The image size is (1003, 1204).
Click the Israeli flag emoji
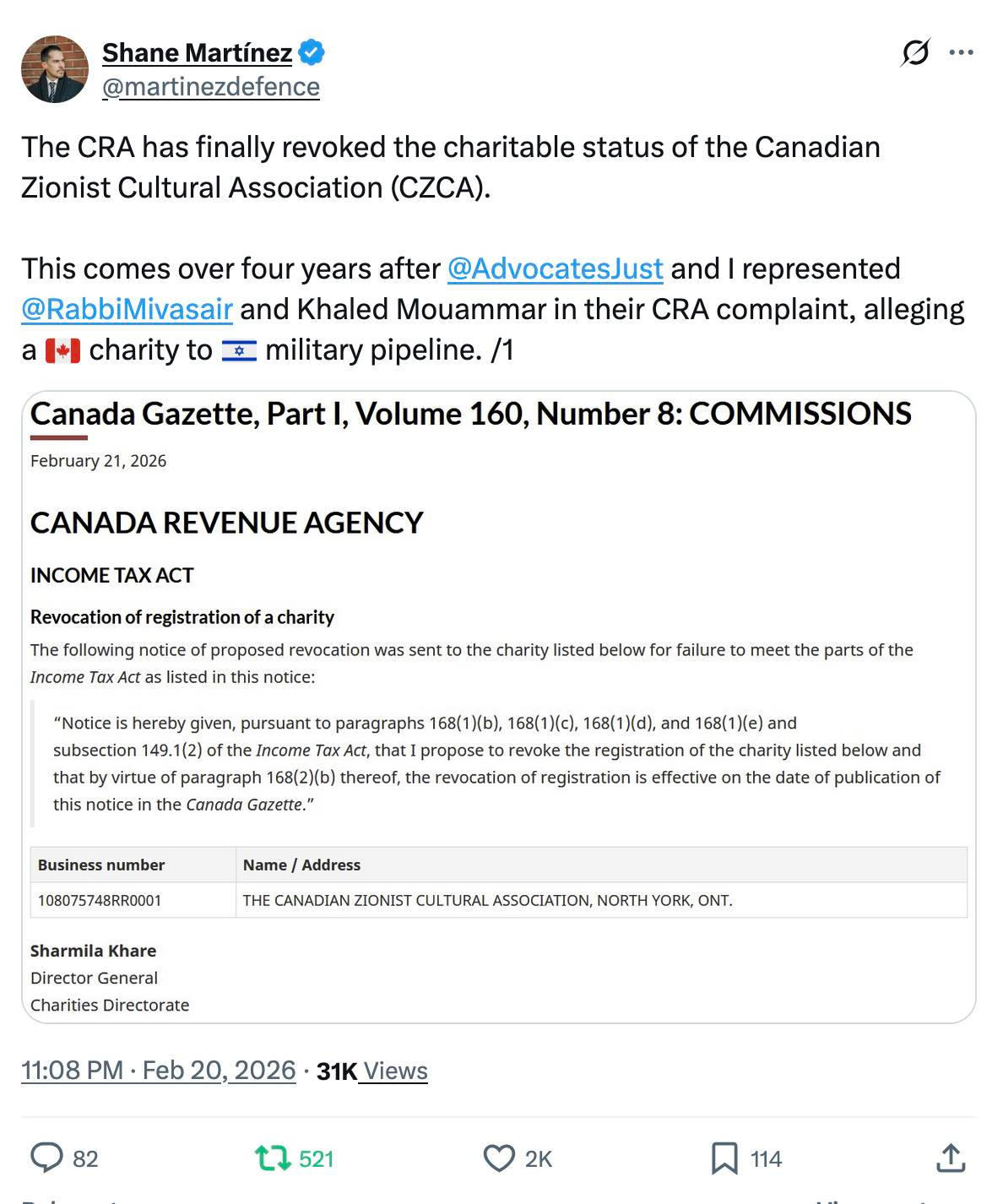click(239, 350)
